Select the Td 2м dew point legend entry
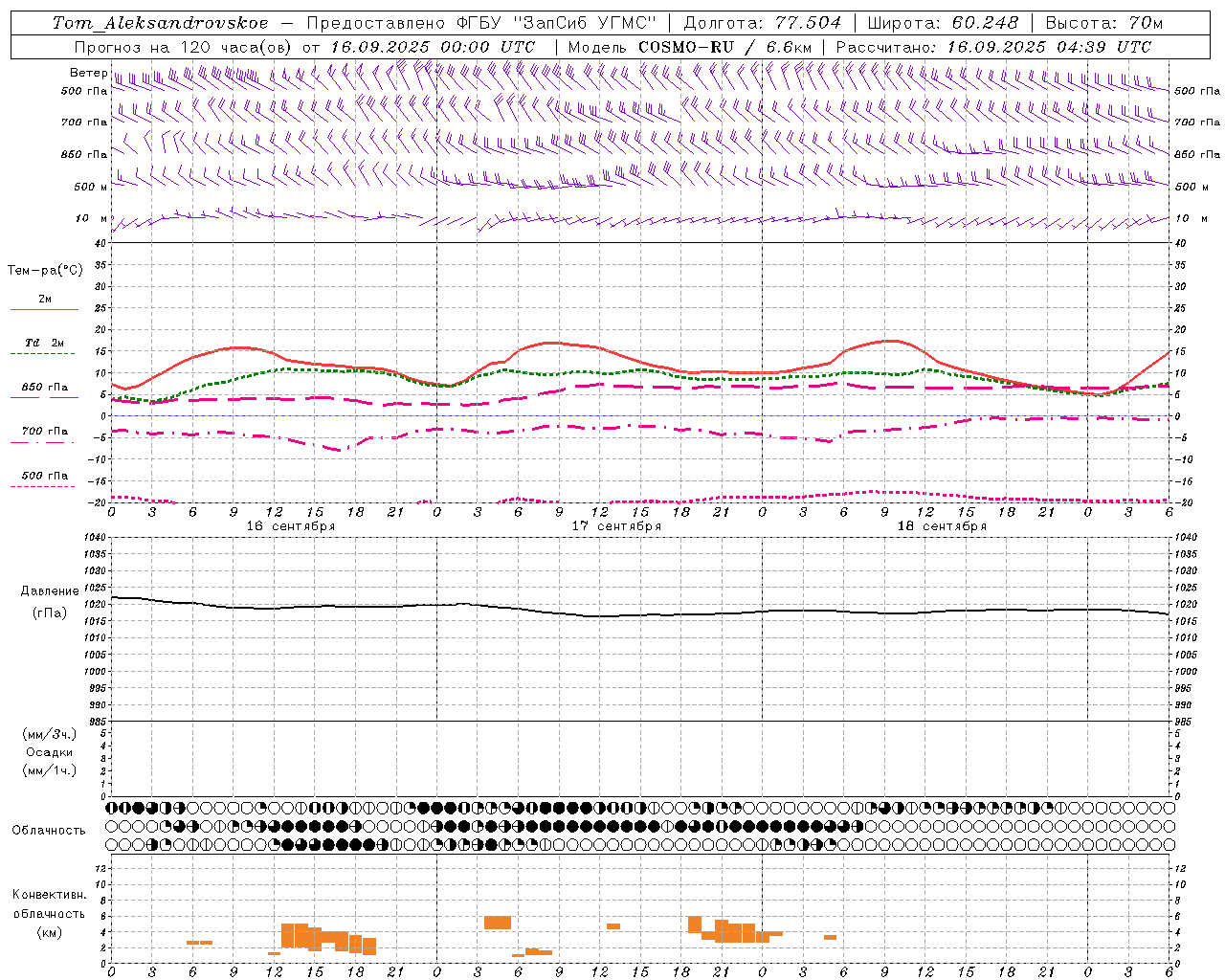This screenshot has height=980, width=1225. [x=45, y=343]
